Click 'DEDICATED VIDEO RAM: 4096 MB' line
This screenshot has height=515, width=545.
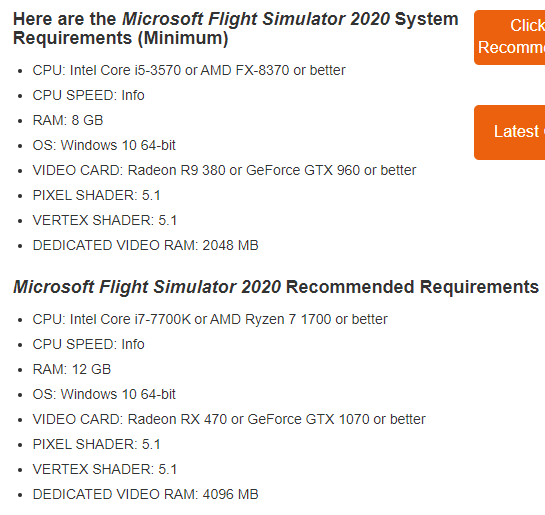point(146,494)
